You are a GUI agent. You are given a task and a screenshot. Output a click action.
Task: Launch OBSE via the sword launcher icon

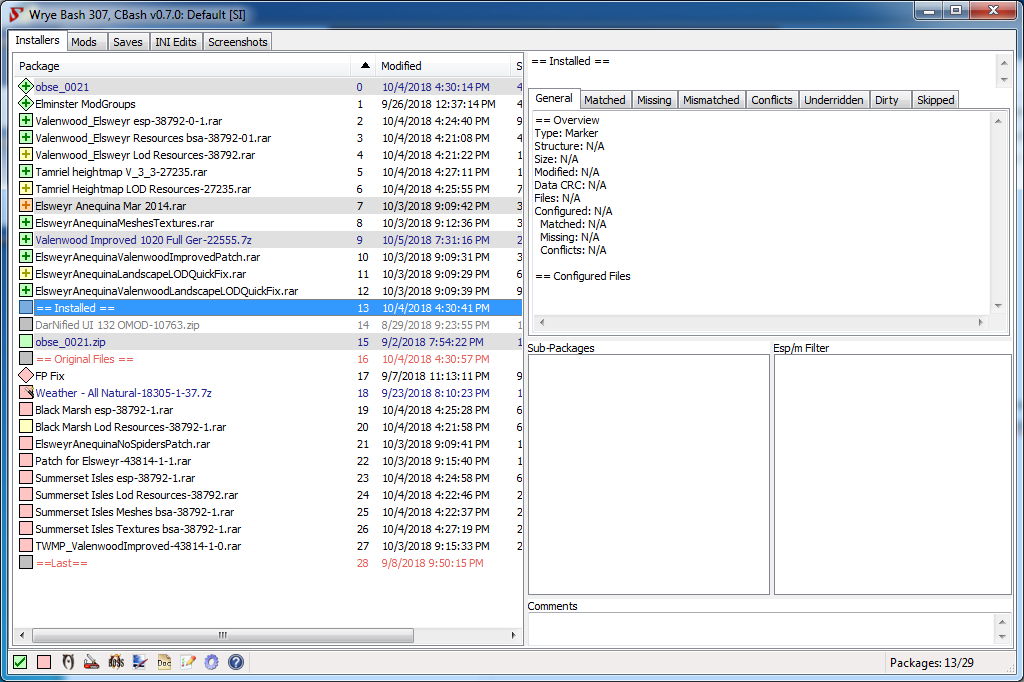(91, 661)
